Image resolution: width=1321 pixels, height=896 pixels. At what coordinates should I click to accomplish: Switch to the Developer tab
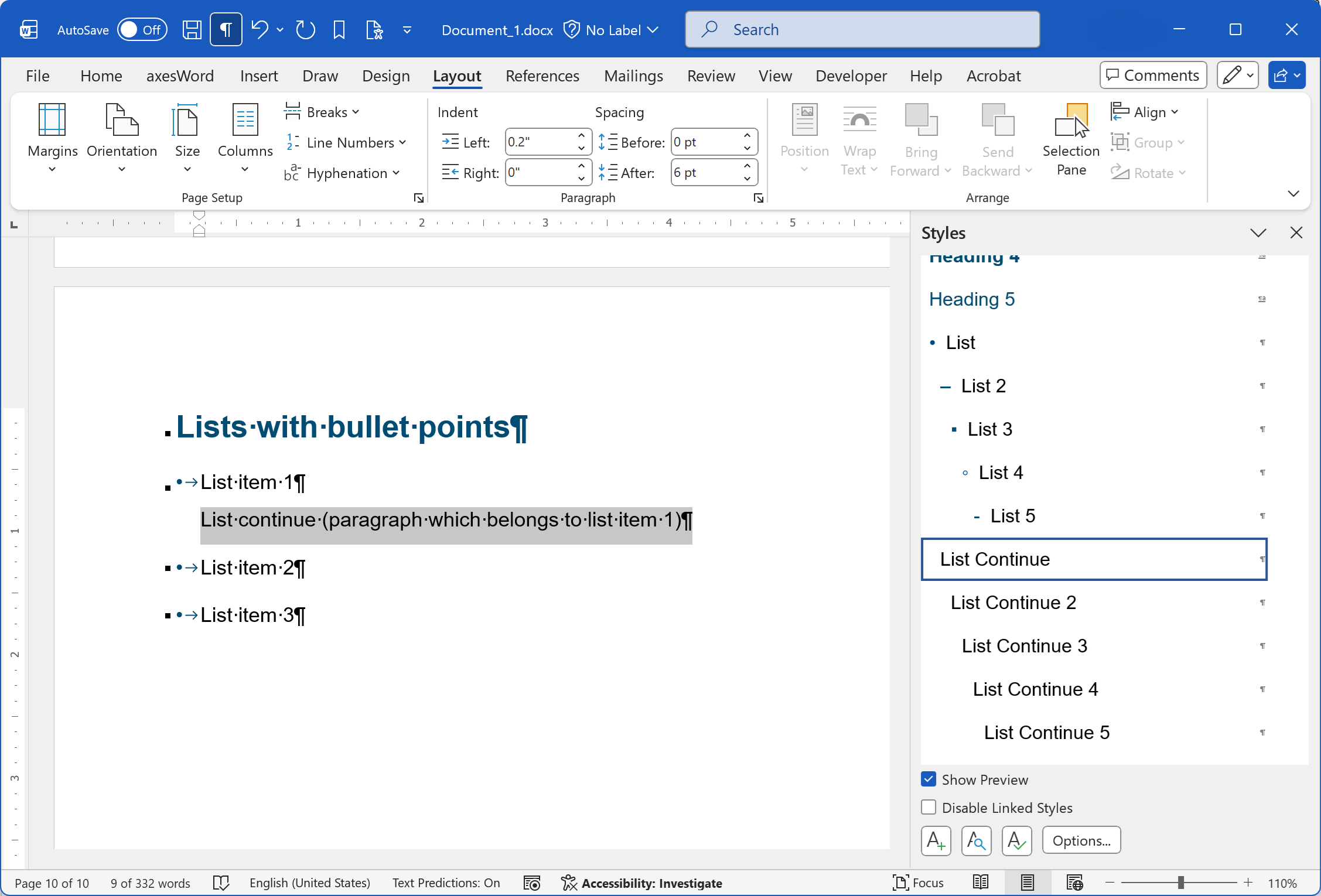tap(851, 76)
